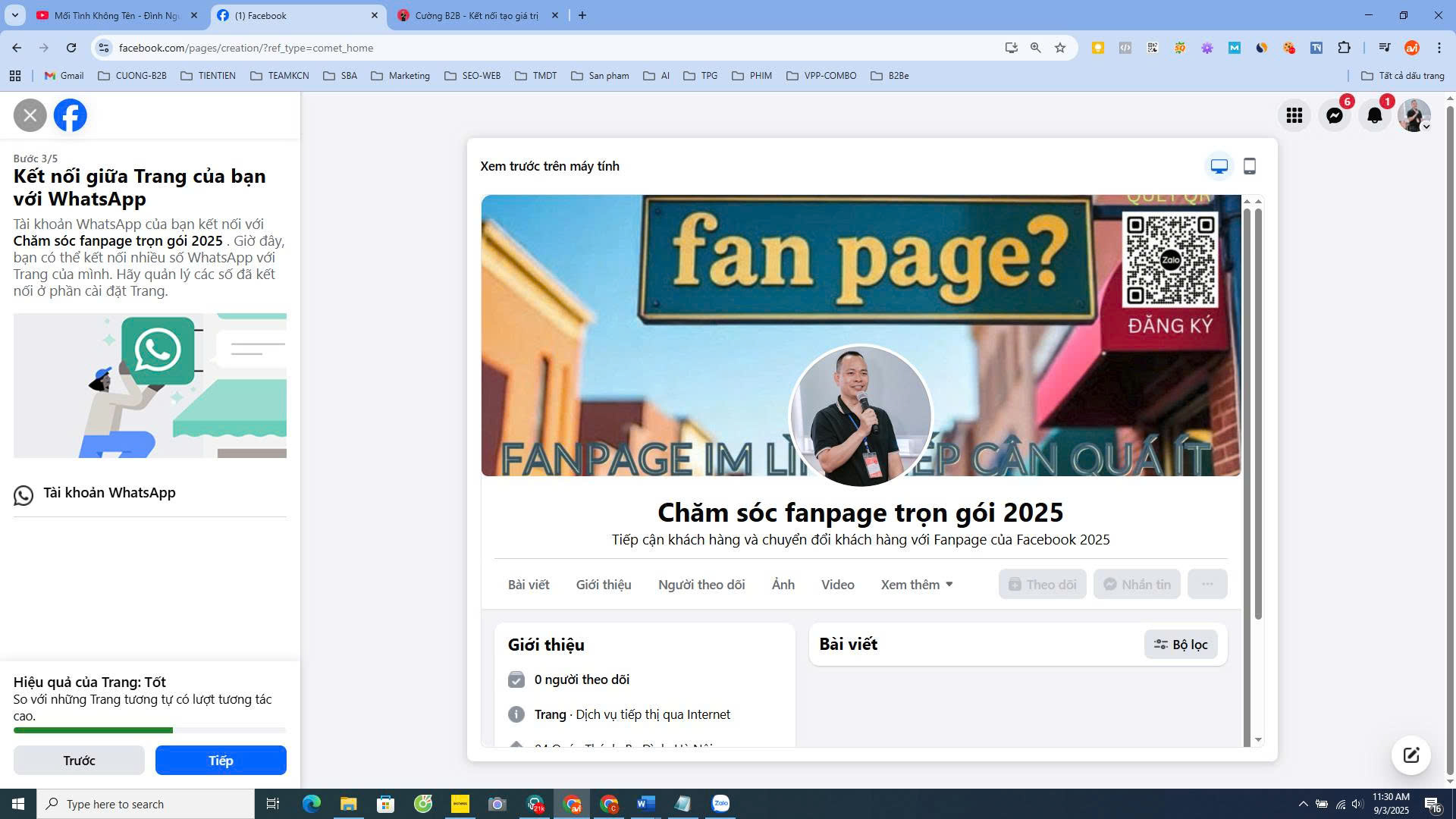Open the Windows Start menu
The height and width of the screenshot is (819, 1456).
(18, 804)
